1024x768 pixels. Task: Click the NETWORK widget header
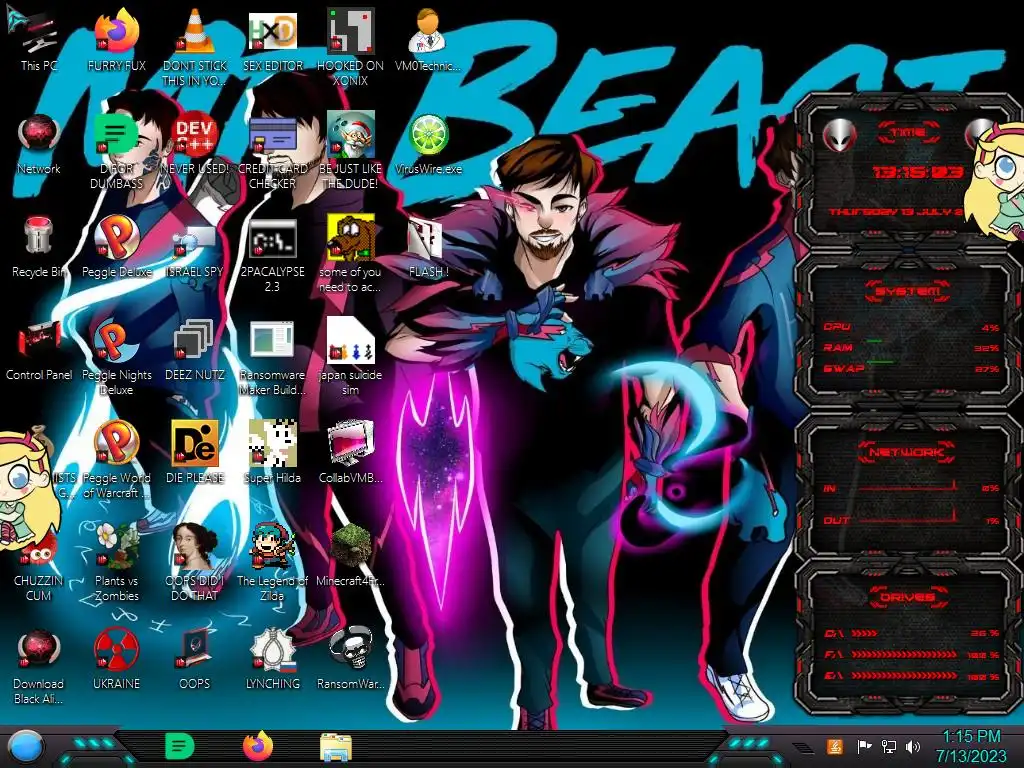point(907,452)
